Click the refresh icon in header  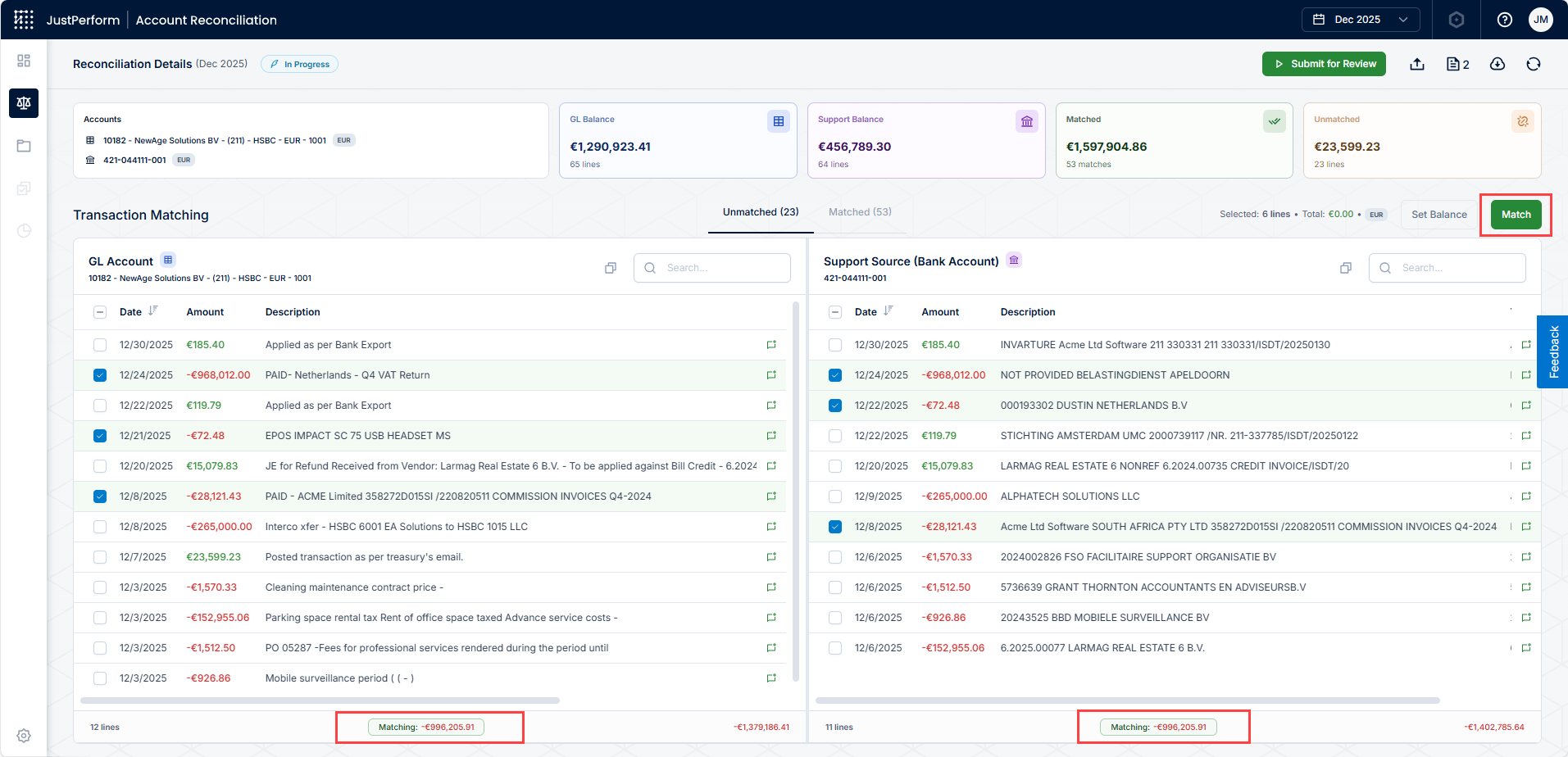(x=1534, y=64)
